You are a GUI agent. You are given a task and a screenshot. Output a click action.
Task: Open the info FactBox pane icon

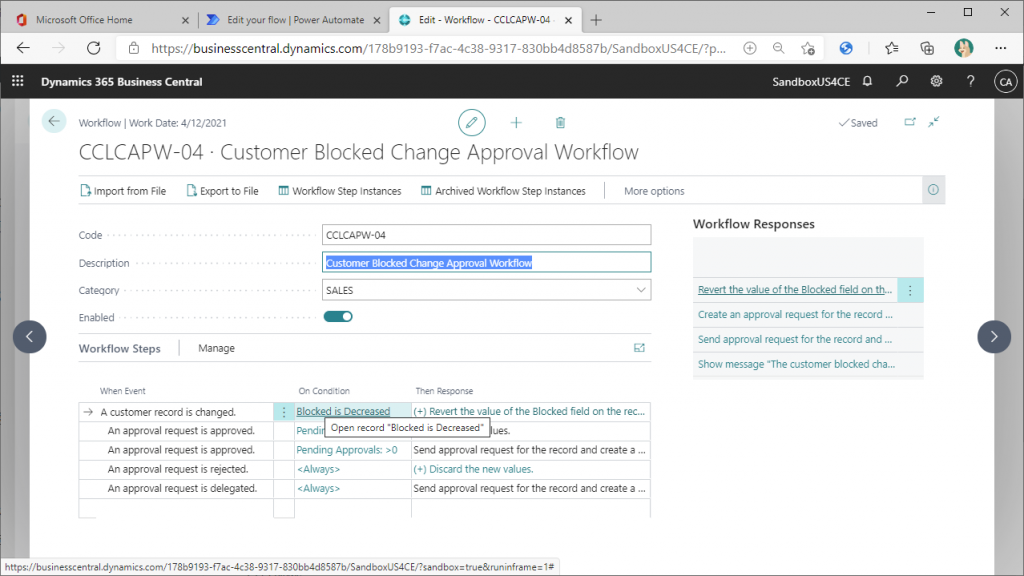pos(933,190)
